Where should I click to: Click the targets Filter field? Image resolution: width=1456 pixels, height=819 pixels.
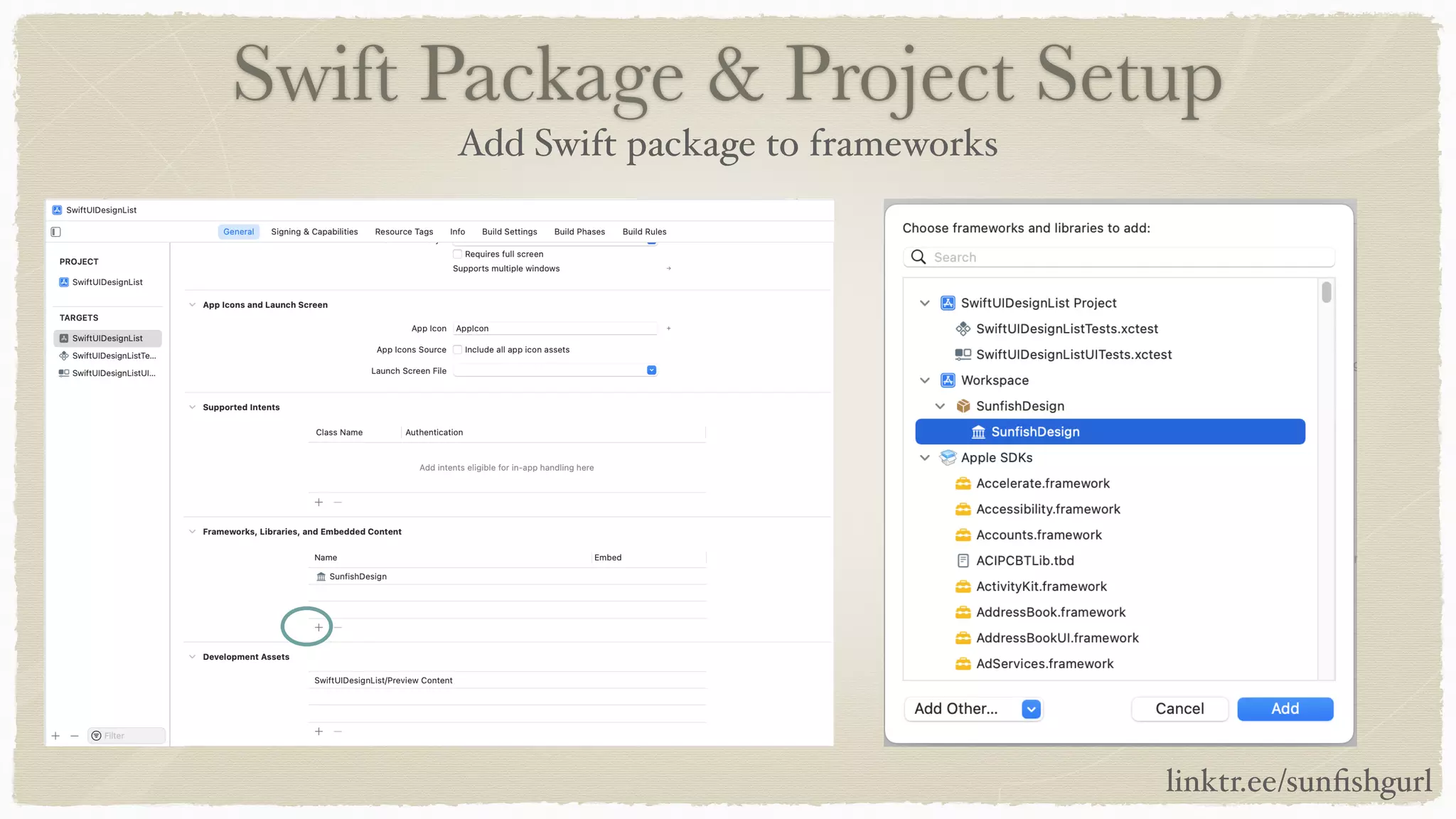[127, 736]
